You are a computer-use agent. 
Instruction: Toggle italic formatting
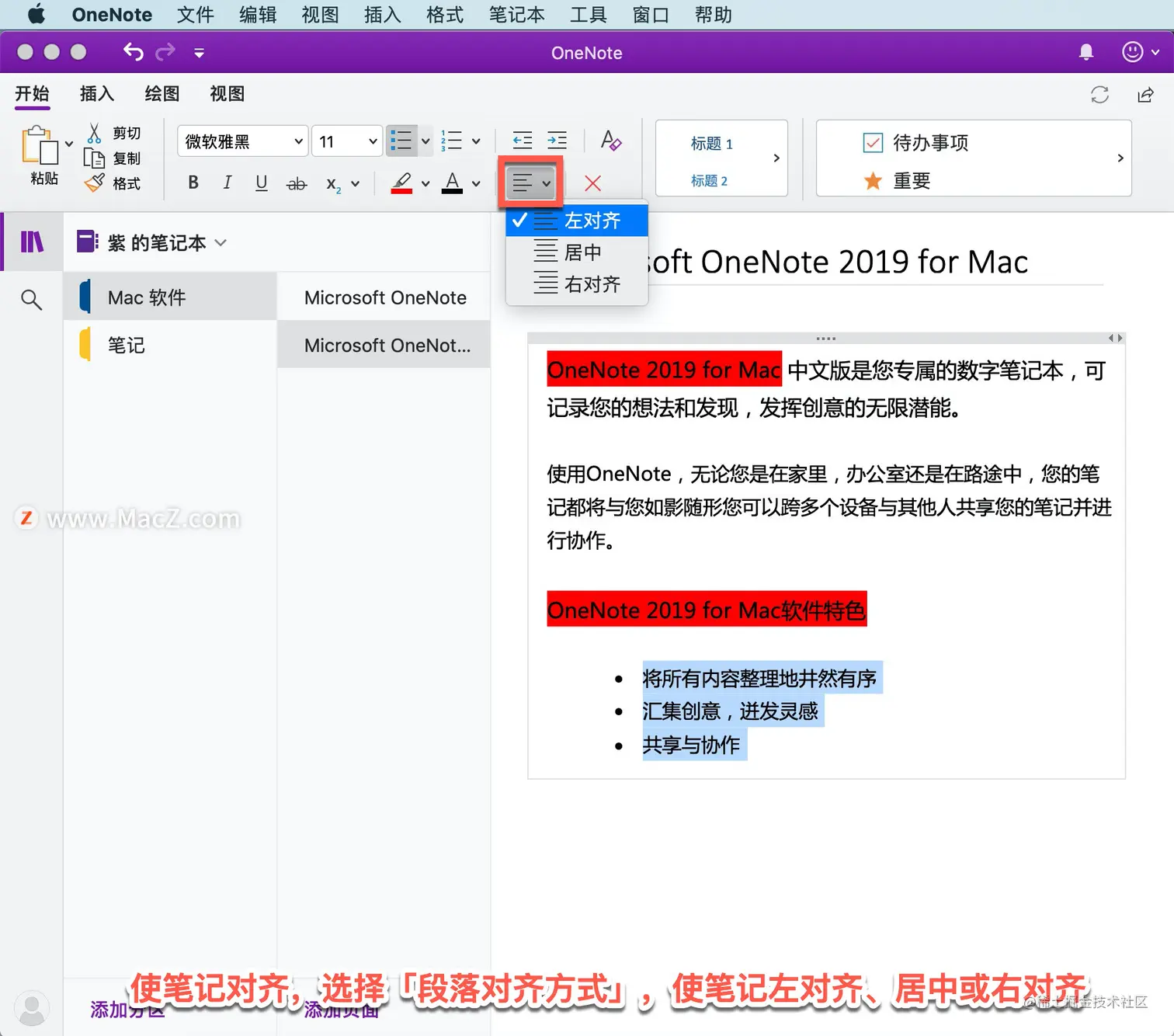tap(228, 183)
